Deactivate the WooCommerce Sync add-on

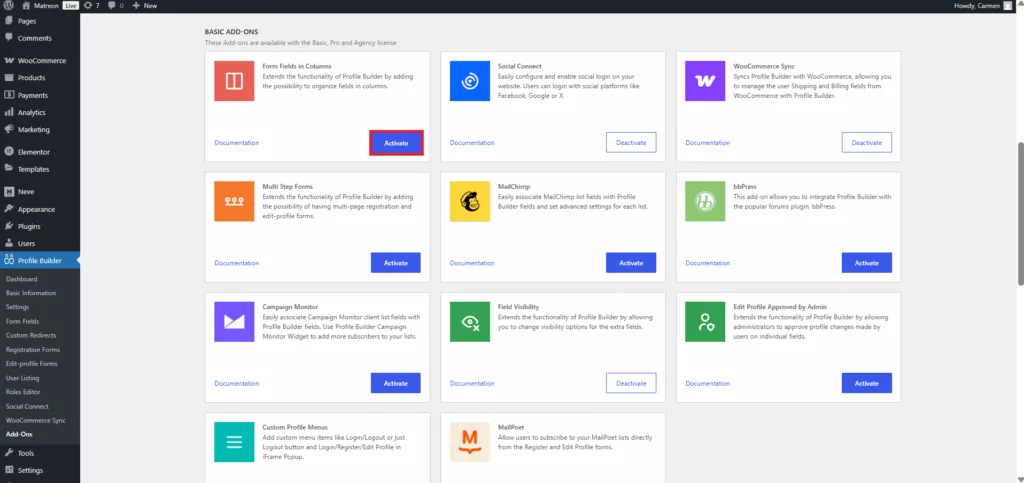(x=867, y=142)
